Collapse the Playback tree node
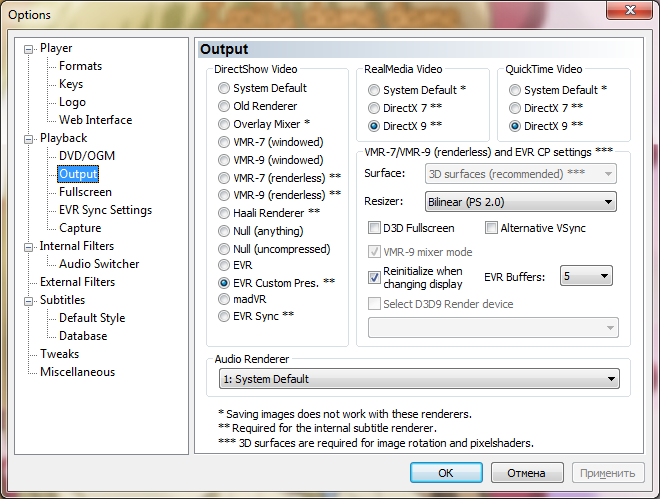The width and height of the screenshot is (660, 499). [30, 138]
